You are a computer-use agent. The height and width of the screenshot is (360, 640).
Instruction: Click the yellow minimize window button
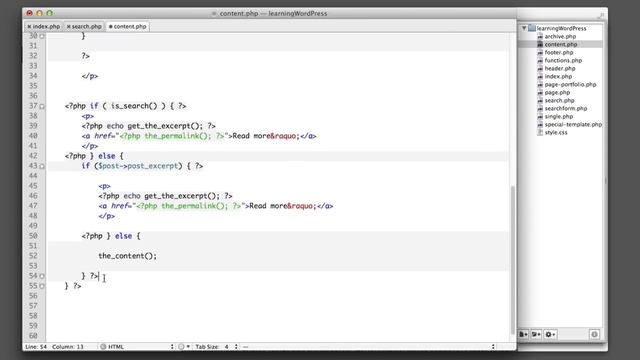39,13
